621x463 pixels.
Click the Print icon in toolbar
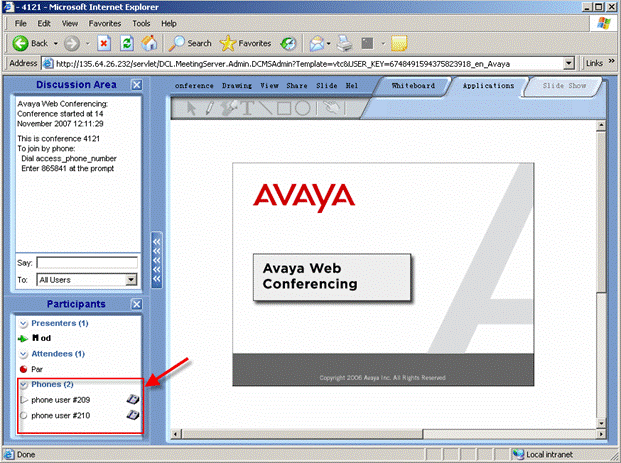click(x=345, y=43)
